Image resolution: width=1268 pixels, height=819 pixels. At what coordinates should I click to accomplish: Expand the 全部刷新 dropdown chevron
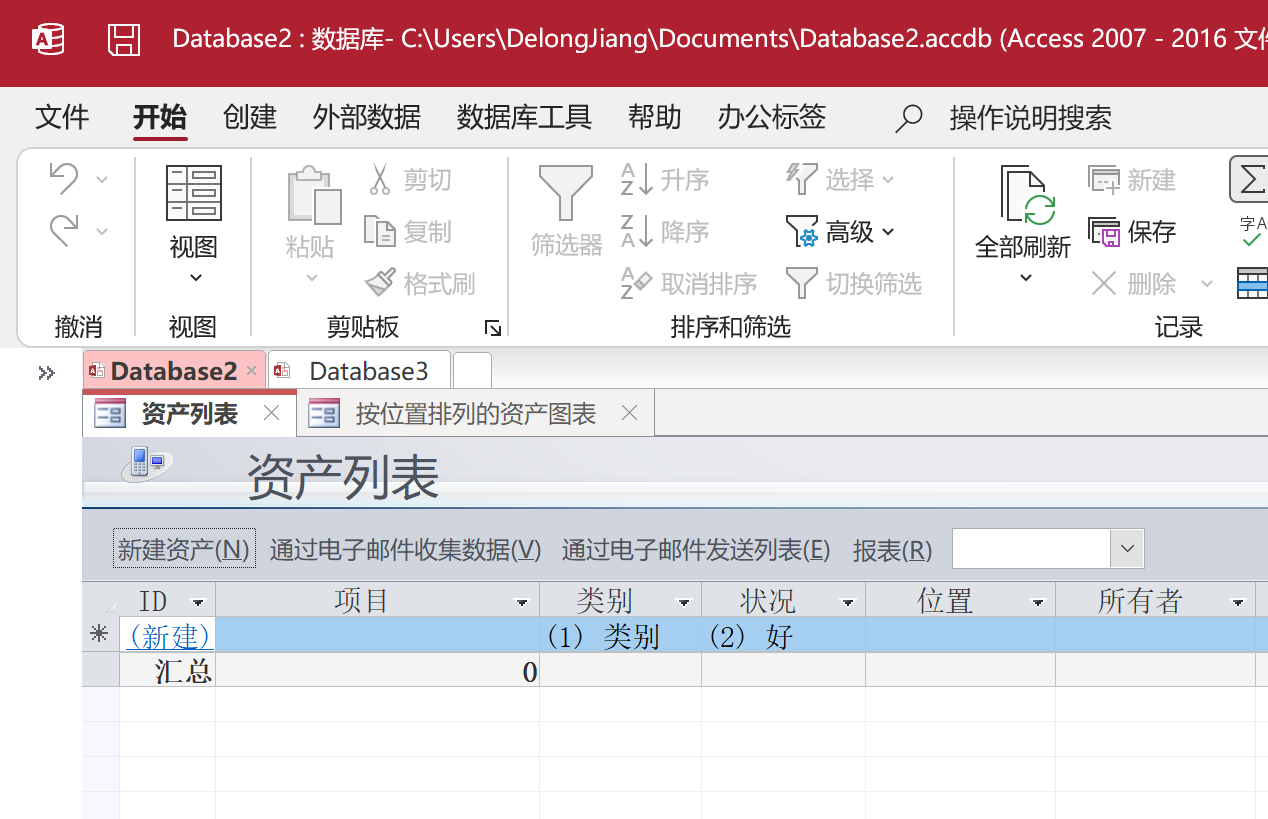[1025, 278]
